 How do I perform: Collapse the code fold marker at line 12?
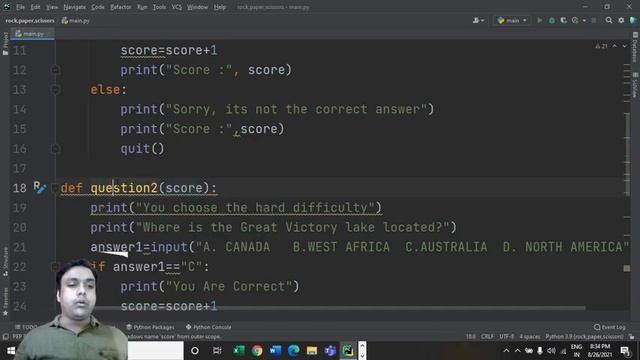tap(56, 70)
